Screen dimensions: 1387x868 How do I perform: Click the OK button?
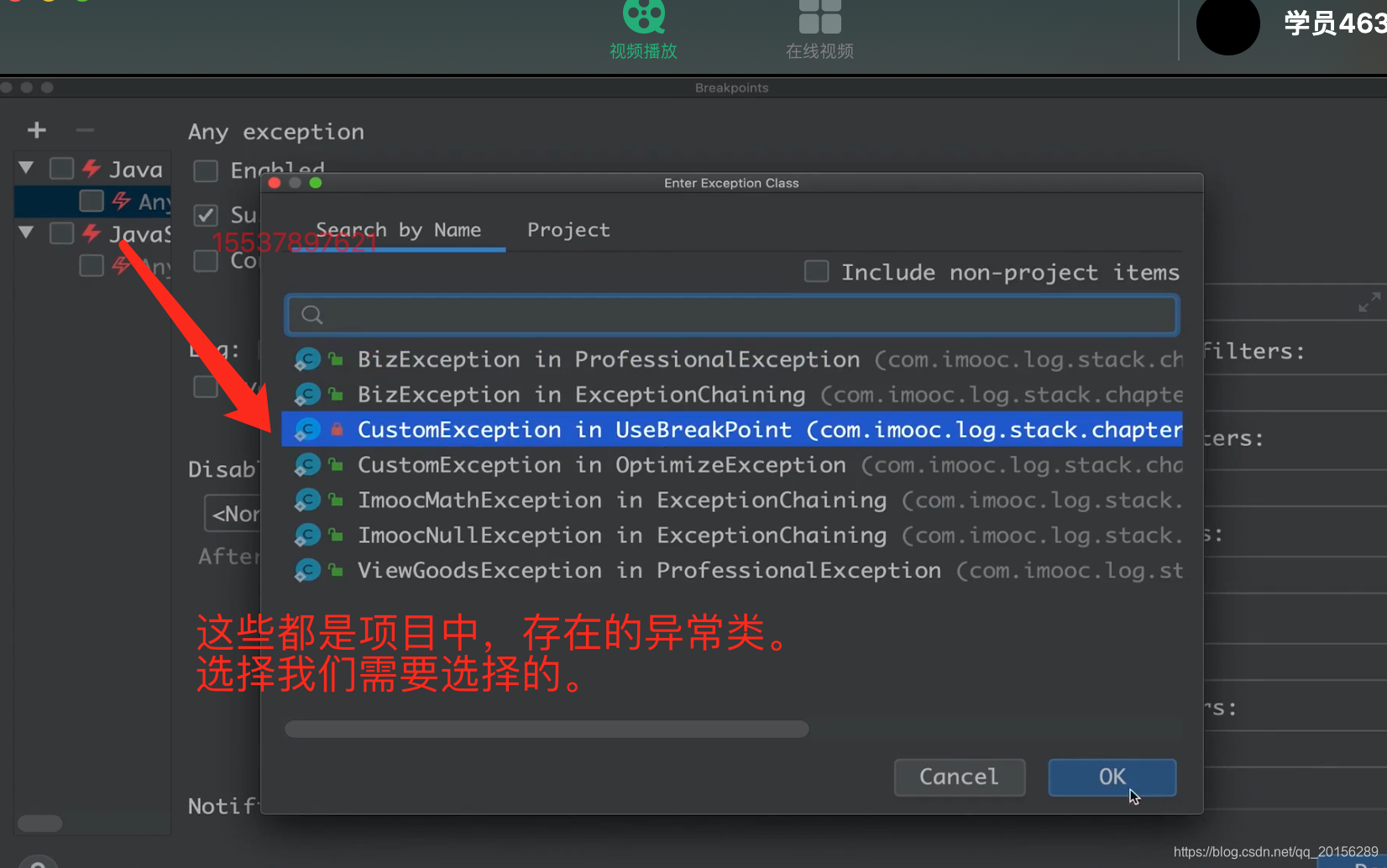(x=1112, y=777)
